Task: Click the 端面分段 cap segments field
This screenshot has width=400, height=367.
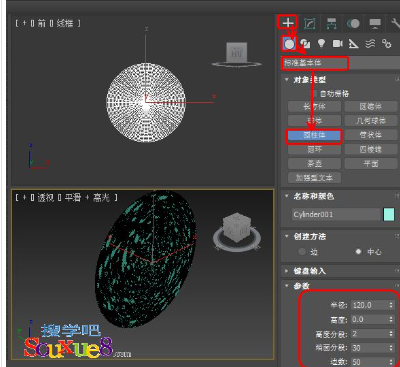Action: tap(369, 348)
